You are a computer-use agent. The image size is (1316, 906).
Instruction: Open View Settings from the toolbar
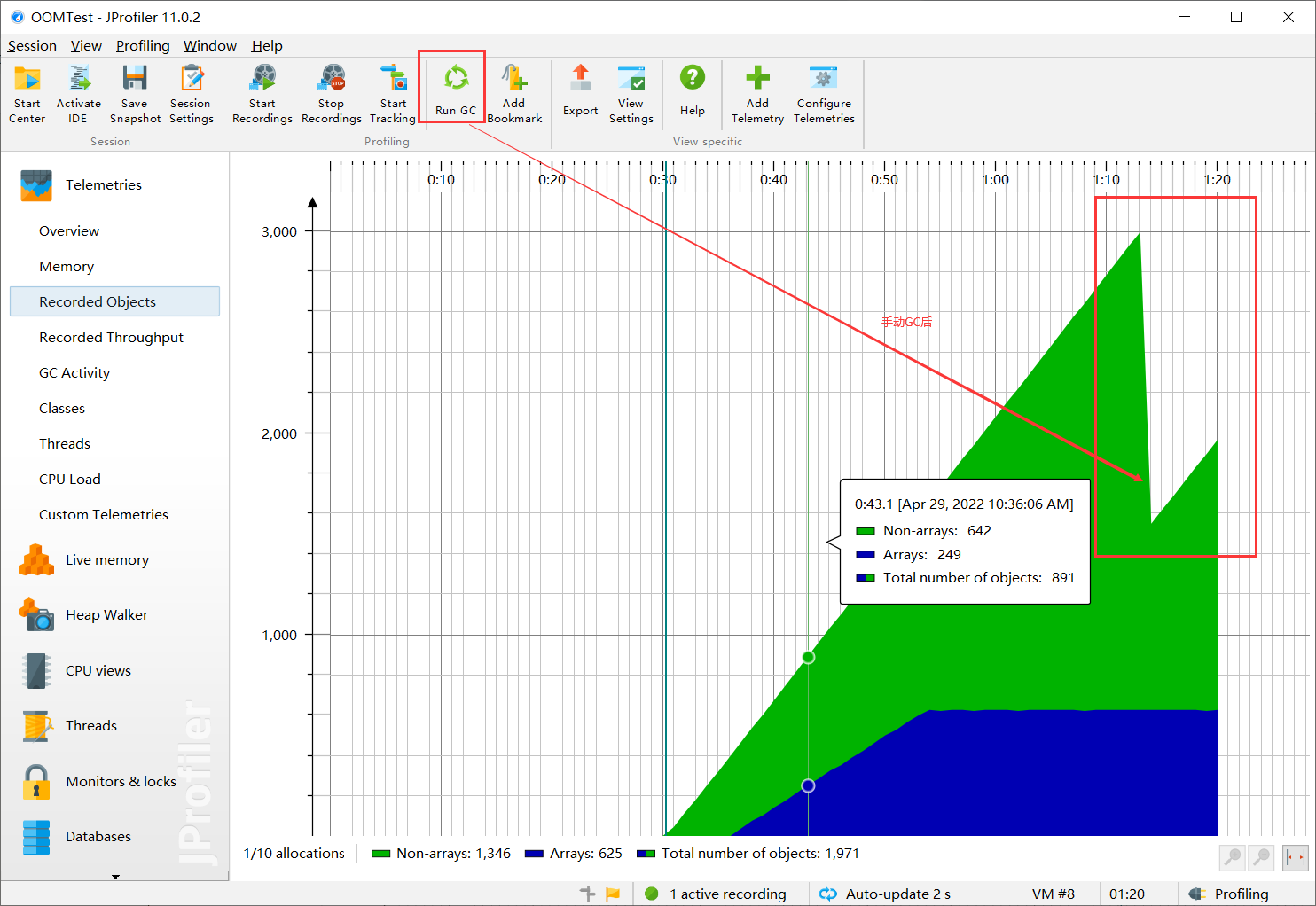(x=631, y=93)
